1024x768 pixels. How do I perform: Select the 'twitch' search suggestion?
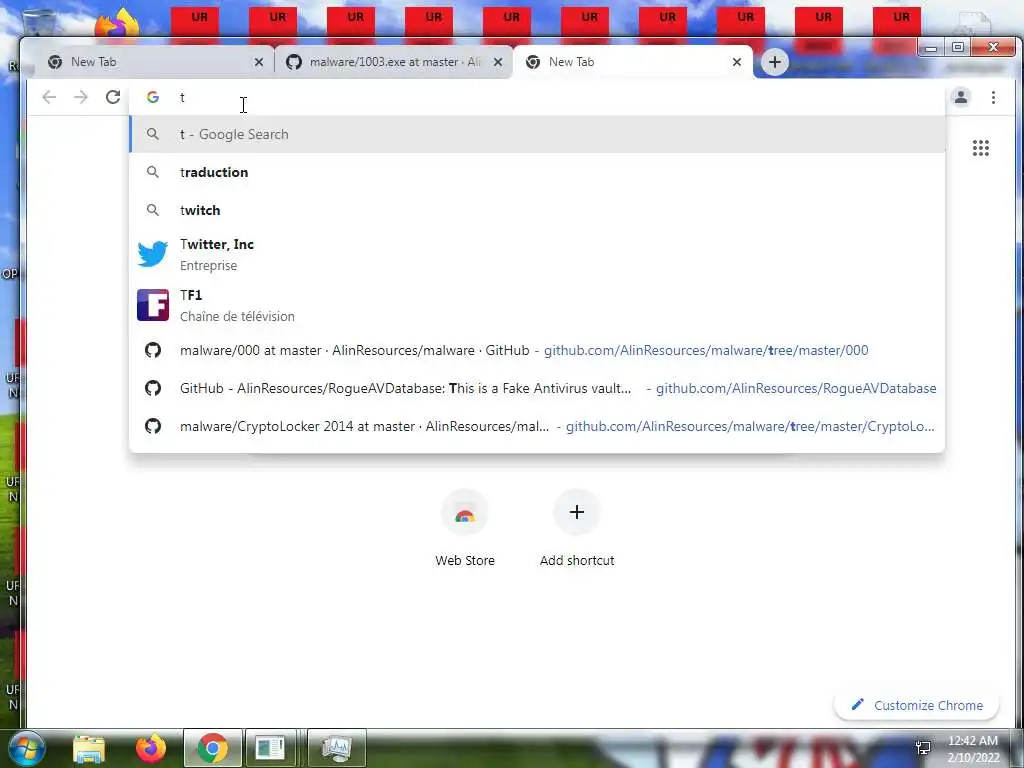click(x=537, y=210)
